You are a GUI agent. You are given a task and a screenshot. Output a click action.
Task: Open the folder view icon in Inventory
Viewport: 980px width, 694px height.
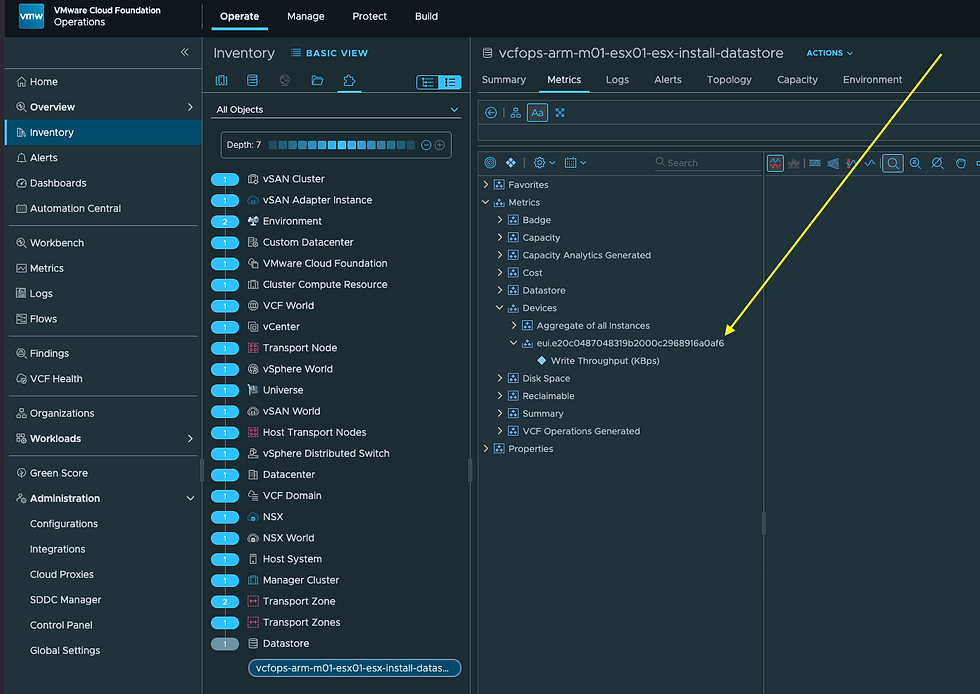pyautogui.click(x=317, y=80)
